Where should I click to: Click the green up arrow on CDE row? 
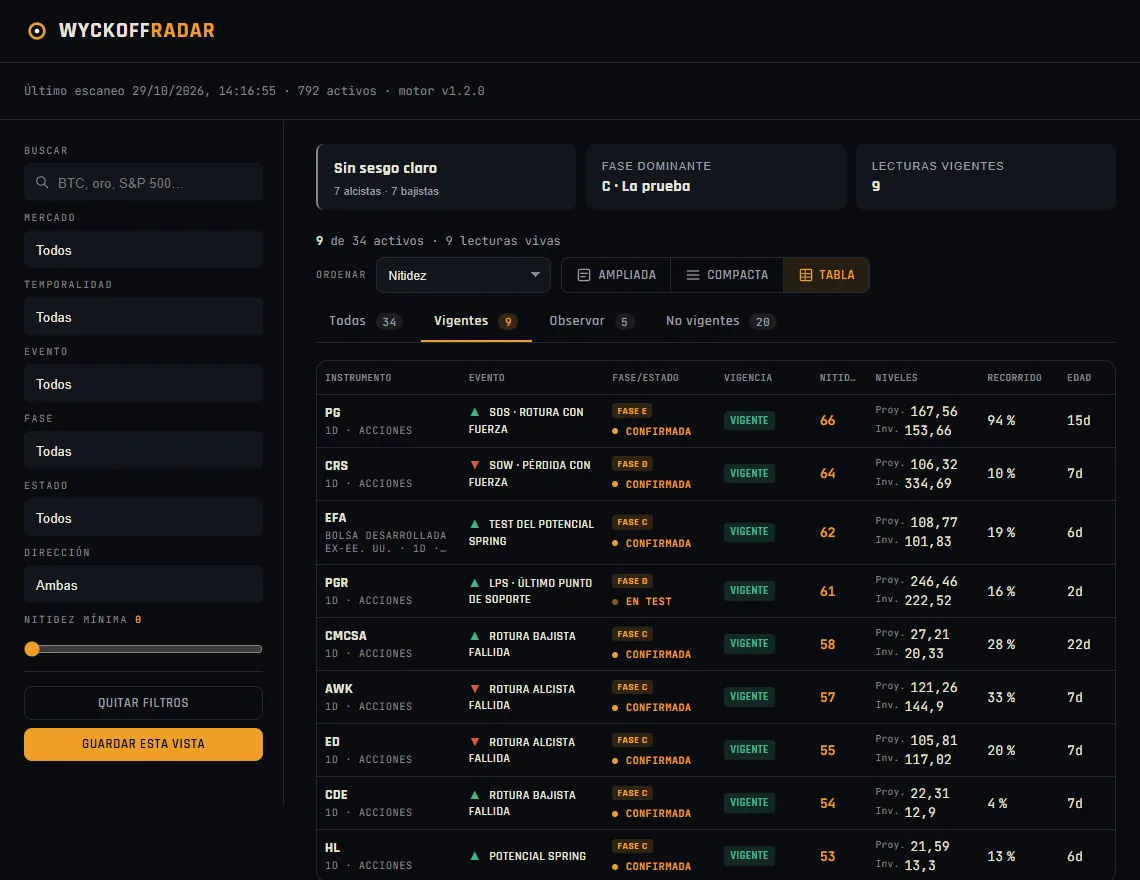pyautogui.click(x=475, y=795)
